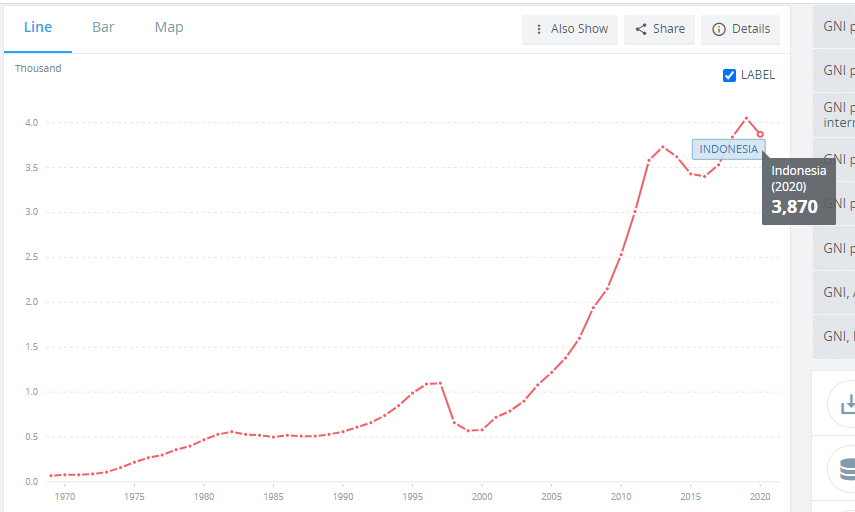The image size is (855, 512).
Task: Click the Share button label
Action: click(x=669, y=29)
